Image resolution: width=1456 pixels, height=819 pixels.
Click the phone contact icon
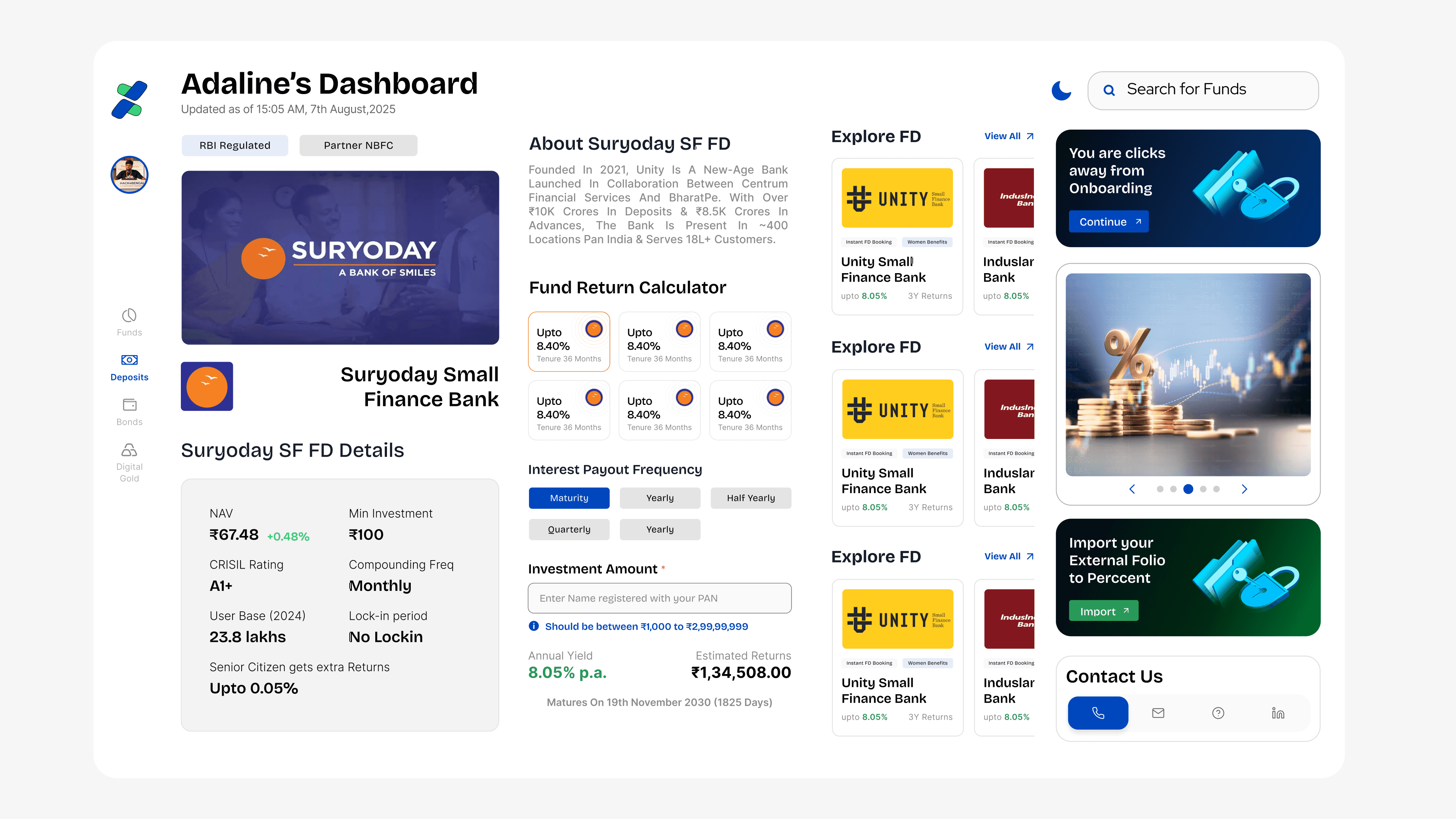pos(1098,713)
